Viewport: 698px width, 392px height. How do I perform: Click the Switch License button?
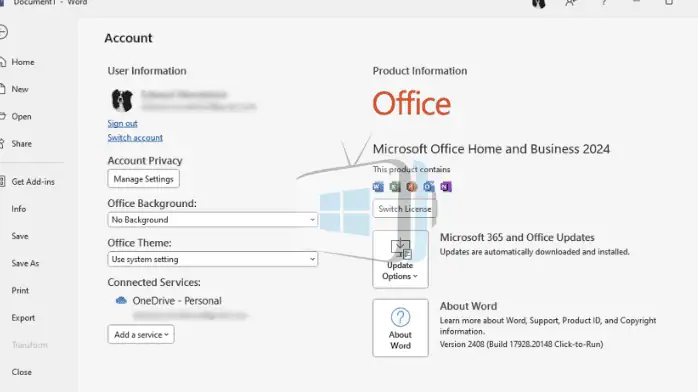click(x=405, y=209)
